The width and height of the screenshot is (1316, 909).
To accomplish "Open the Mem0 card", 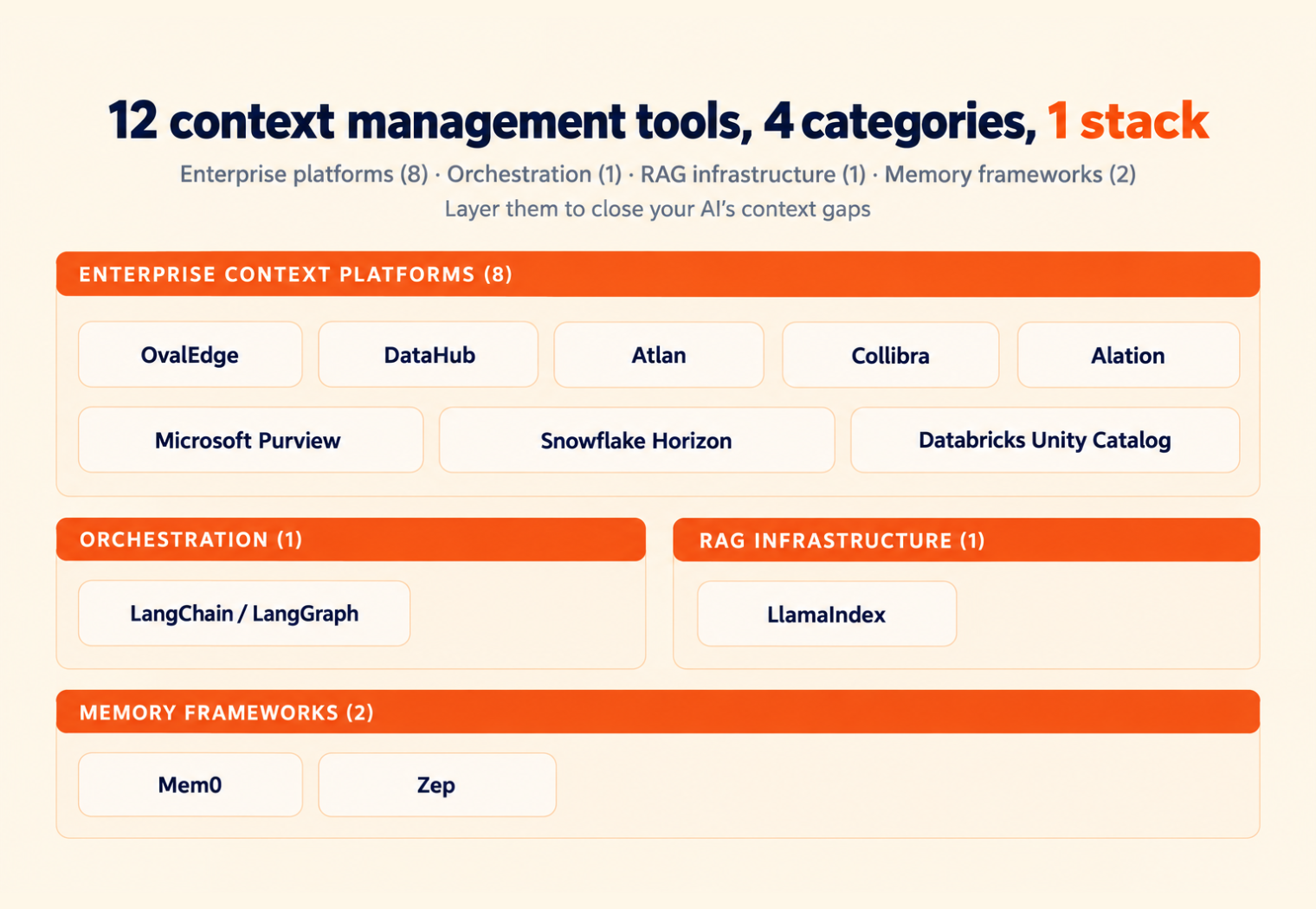I will (190, 784).
